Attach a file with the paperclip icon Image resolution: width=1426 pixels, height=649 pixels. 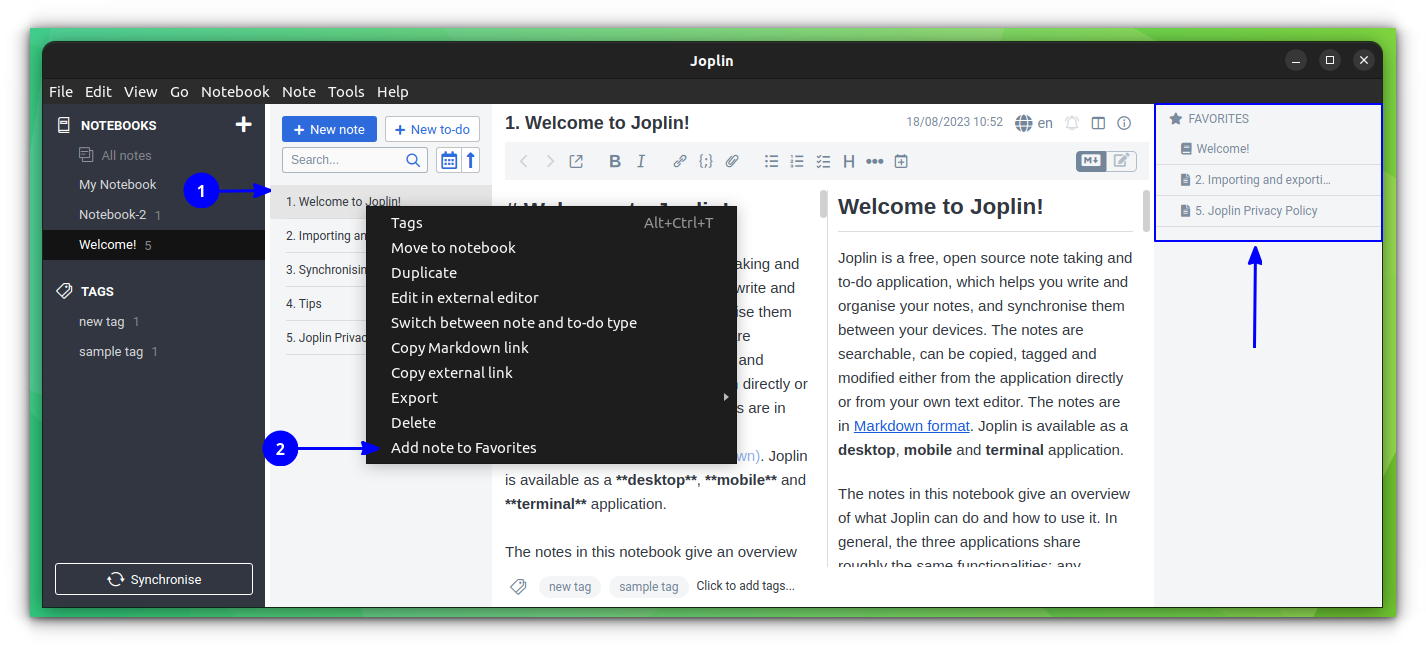732,161
